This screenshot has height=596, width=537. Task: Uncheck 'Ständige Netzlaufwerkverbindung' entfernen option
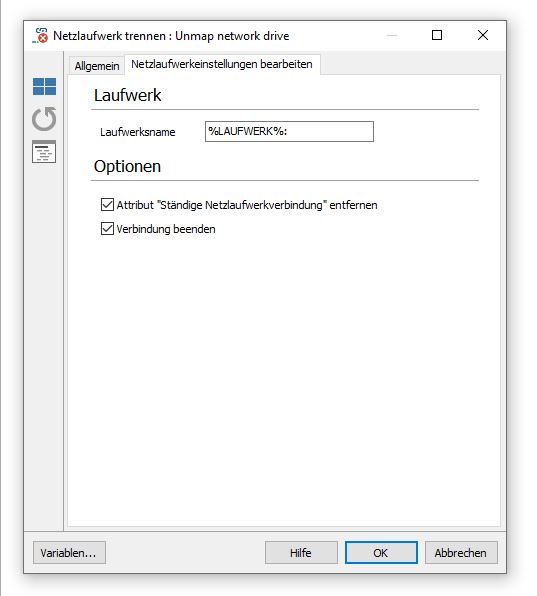tap(107, 204)
